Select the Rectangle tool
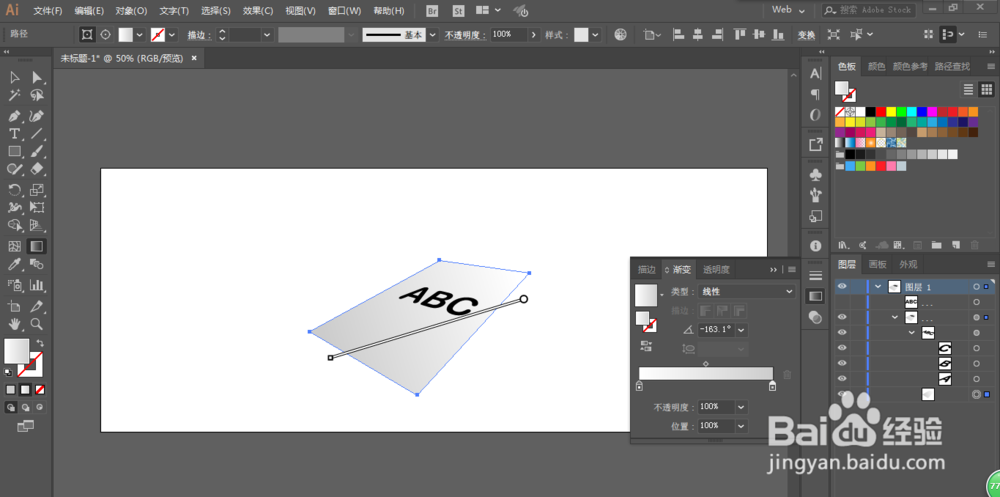 point(15,151)
